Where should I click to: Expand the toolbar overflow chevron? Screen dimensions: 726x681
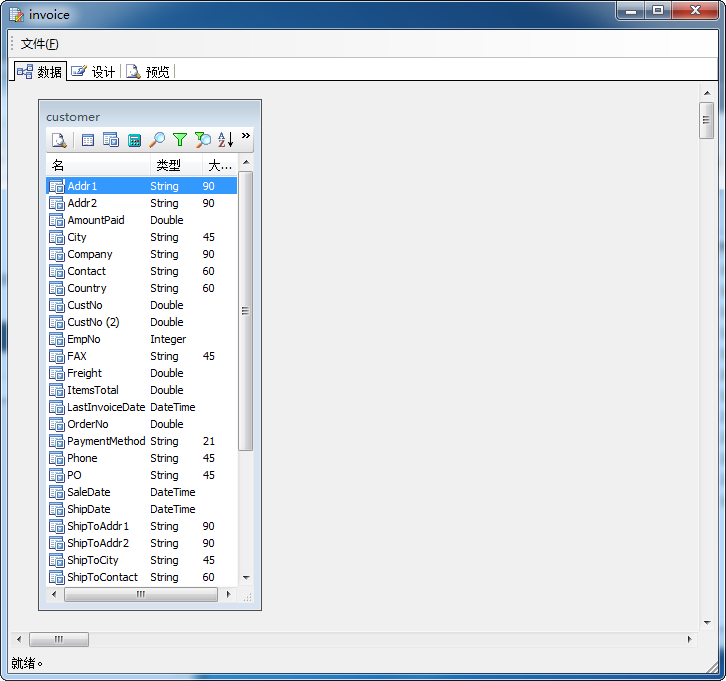click(x=246, y=135)
